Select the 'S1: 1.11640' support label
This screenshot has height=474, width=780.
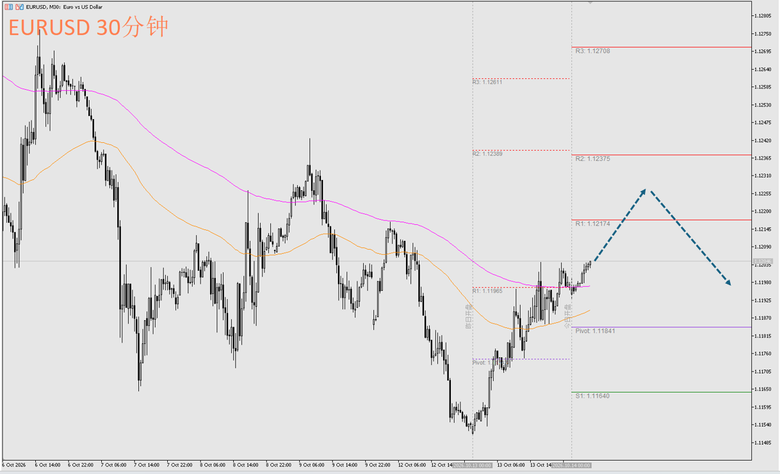pyautogui.click(x=592, y=396)
